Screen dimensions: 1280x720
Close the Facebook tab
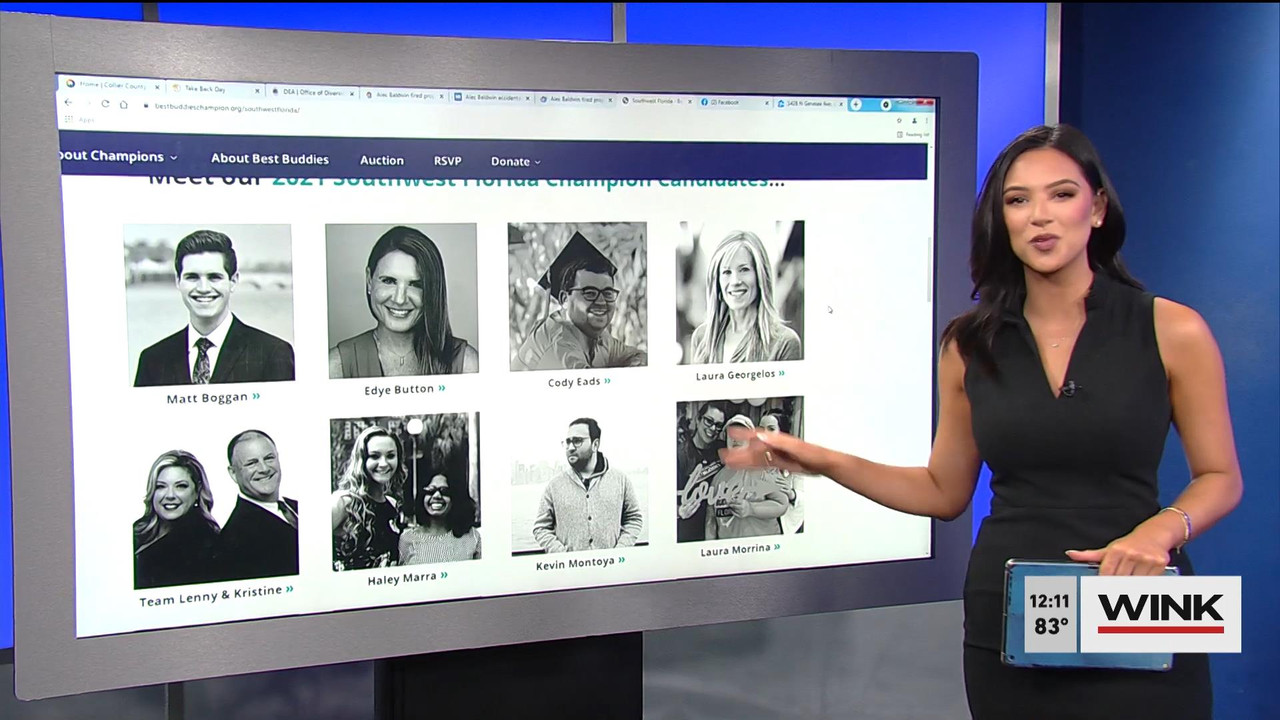[x=767, y=102]
